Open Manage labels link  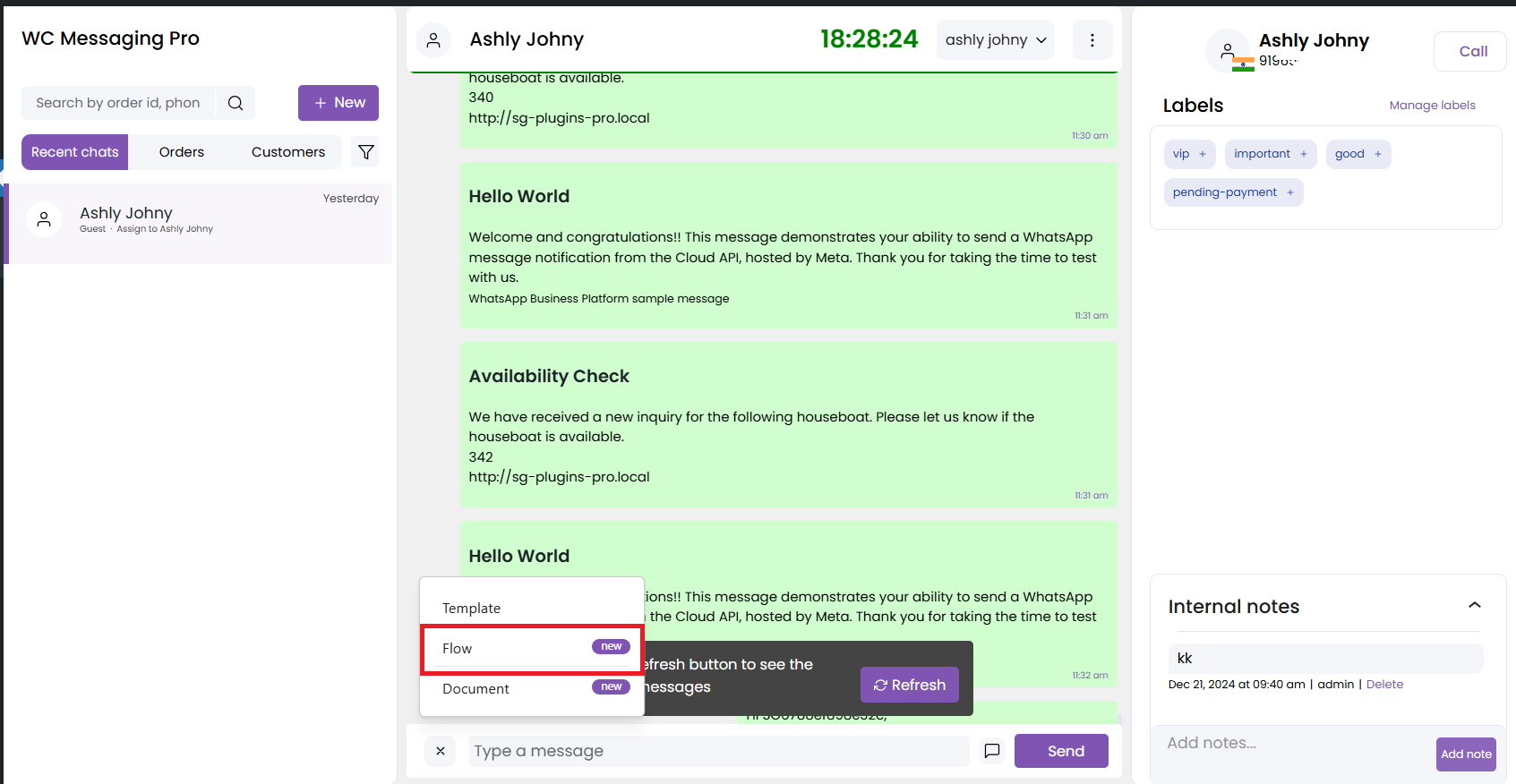(x=1433, y=106)
